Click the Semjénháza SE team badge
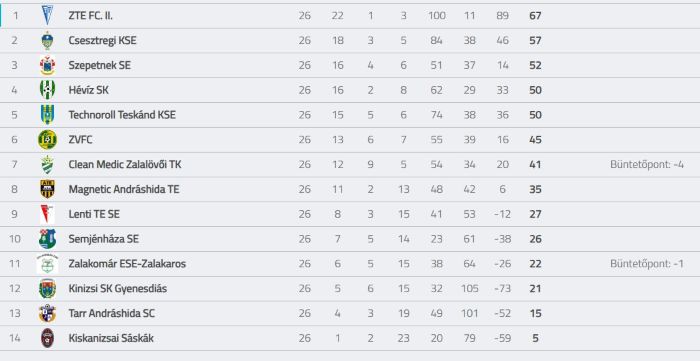This screenshot has width=700, height=361. coord(47,239)
